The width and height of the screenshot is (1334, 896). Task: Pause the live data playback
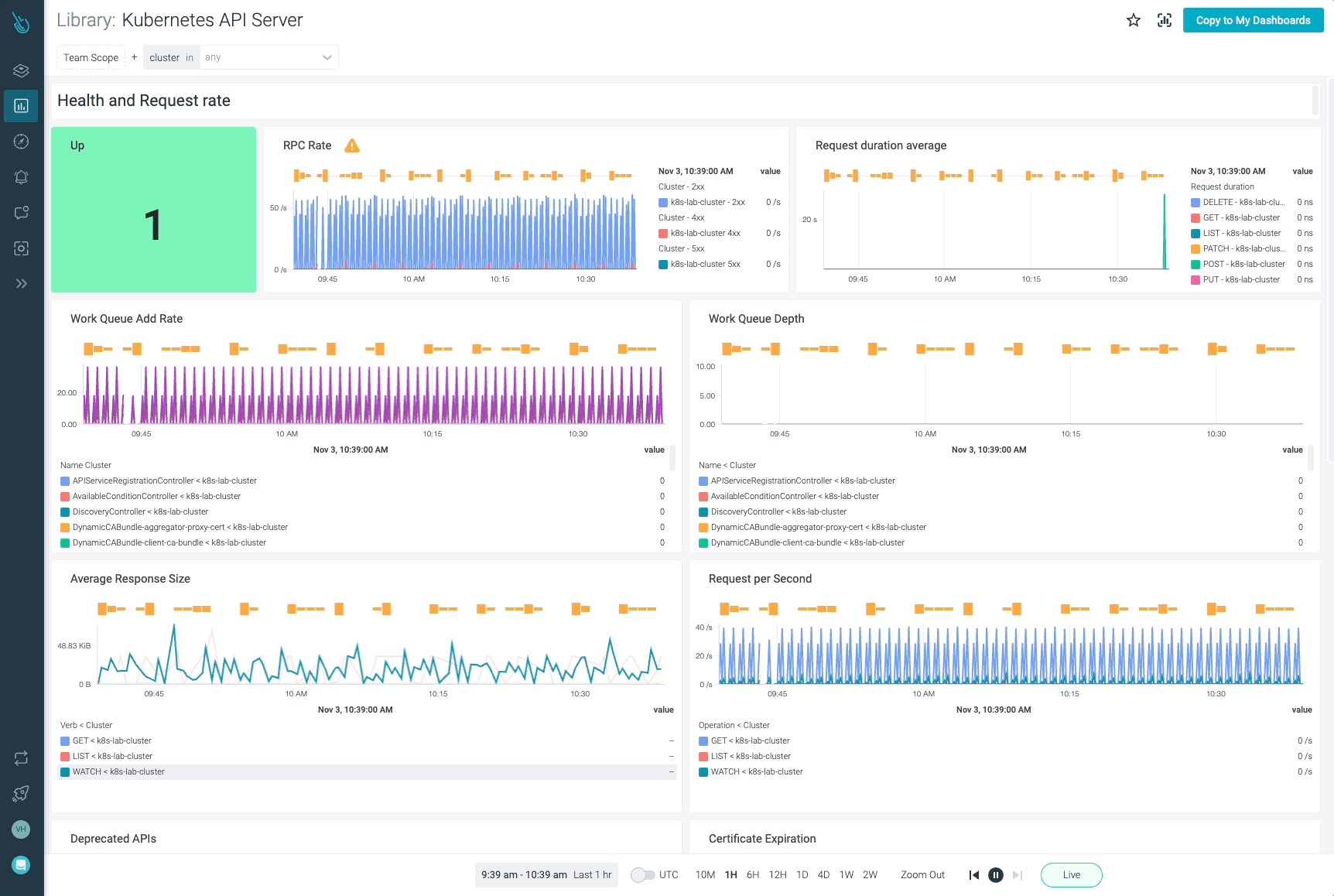(996, 875)
